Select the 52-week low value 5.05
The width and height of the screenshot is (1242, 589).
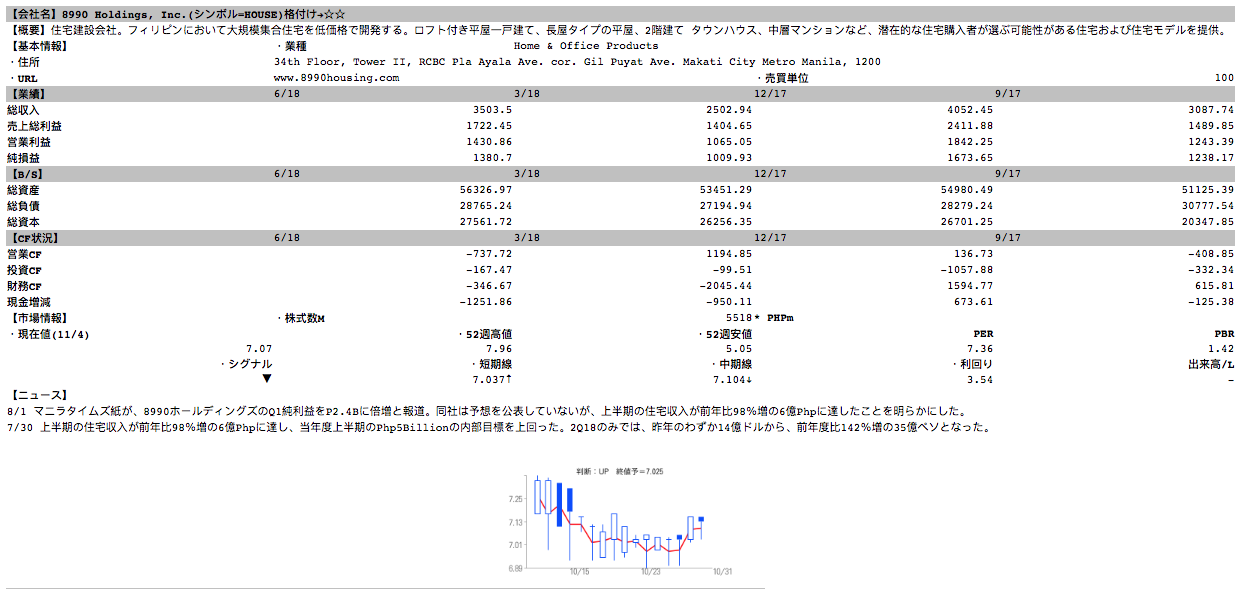point(740,348)
